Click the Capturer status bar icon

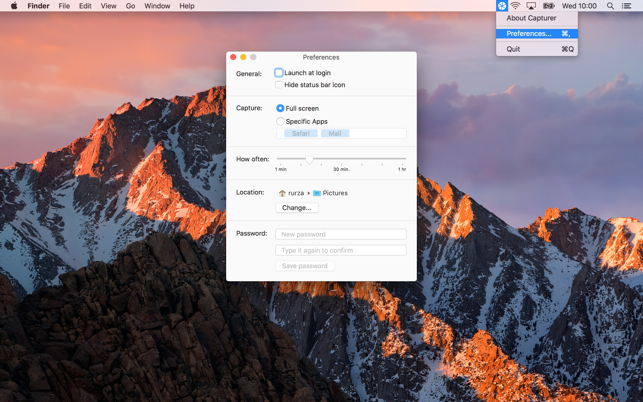click(x=502, y=6)
